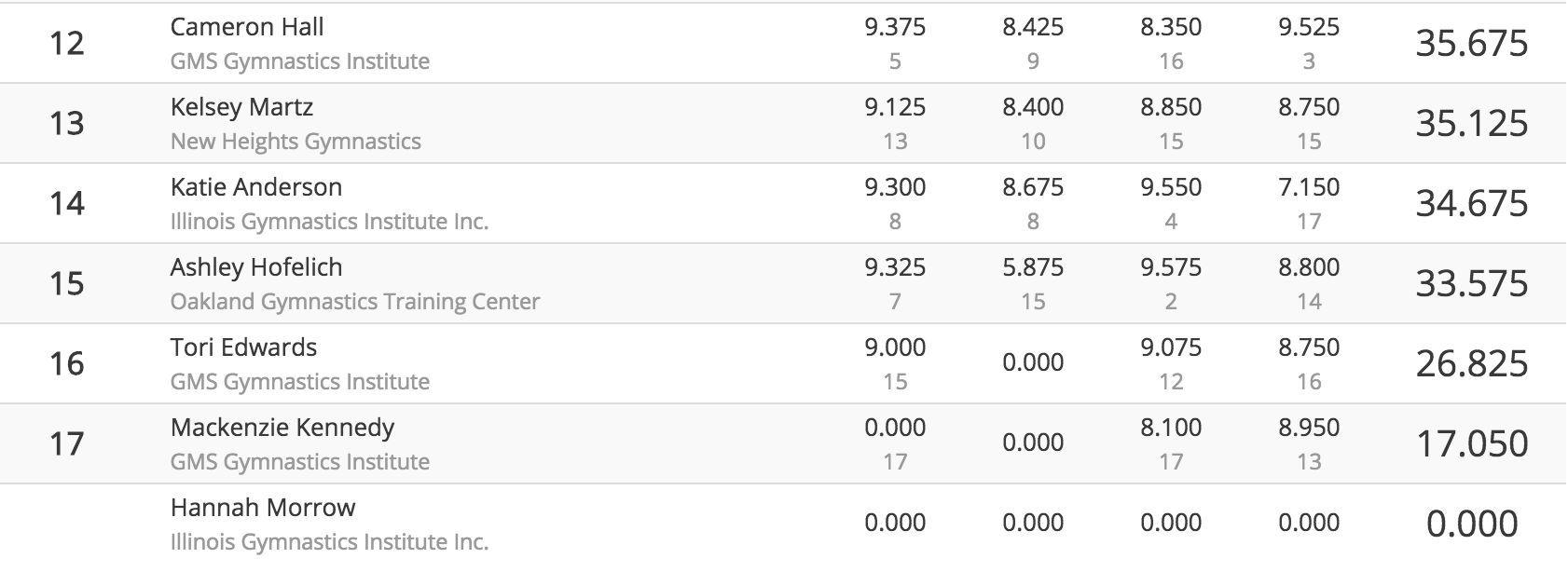Click Kelsey Martz's 9.125 first event score

coord(895,107)
